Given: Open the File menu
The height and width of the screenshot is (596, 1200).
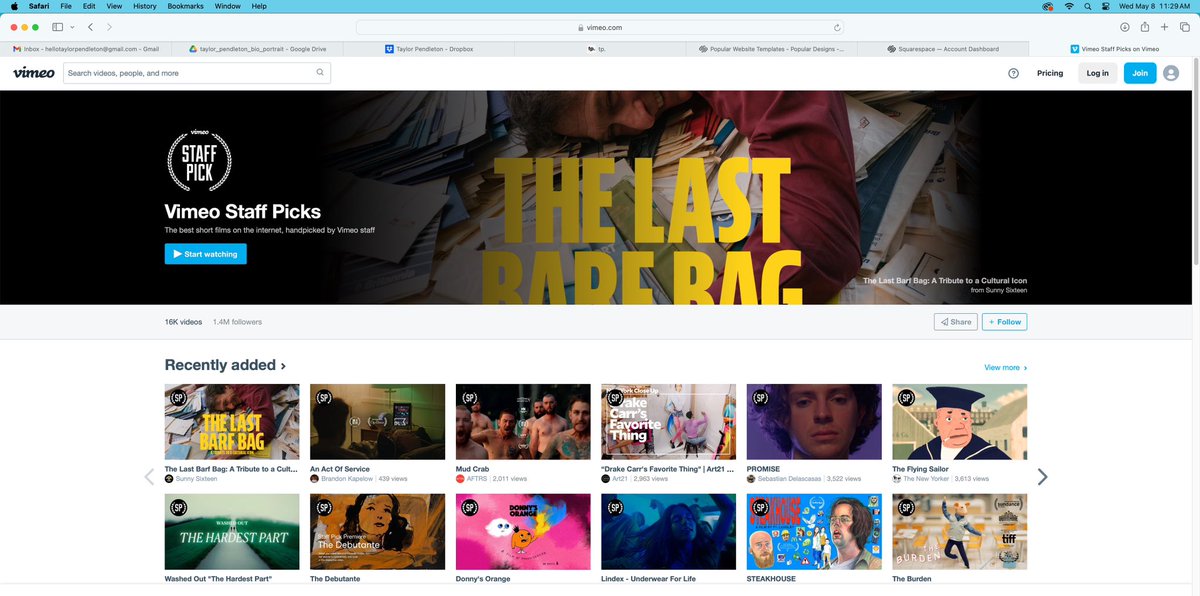Looking at the screenshot, I should 66,6.
